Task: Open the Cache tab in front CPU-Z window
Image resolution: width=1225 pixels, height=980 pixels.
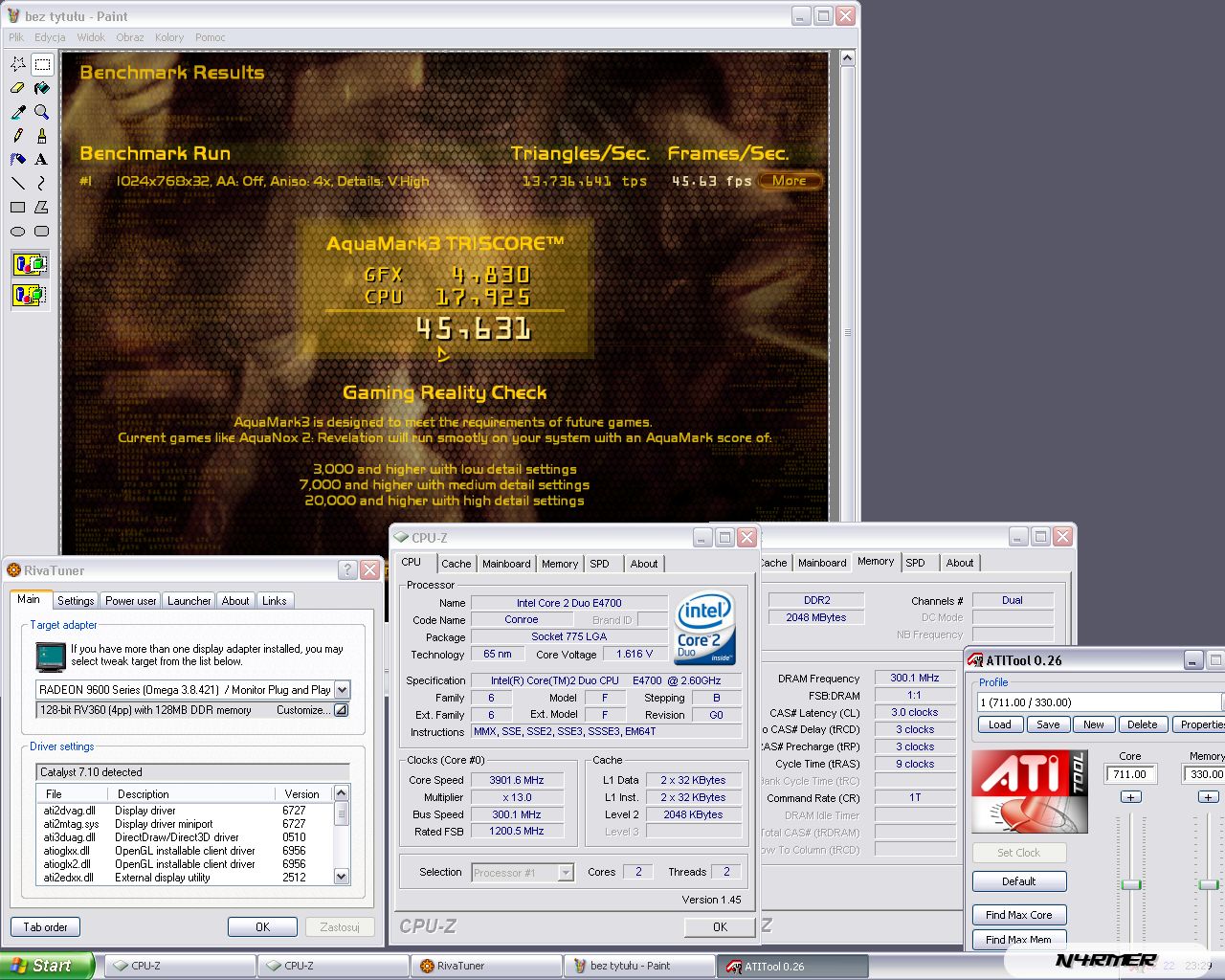Action: click(456, 564)
